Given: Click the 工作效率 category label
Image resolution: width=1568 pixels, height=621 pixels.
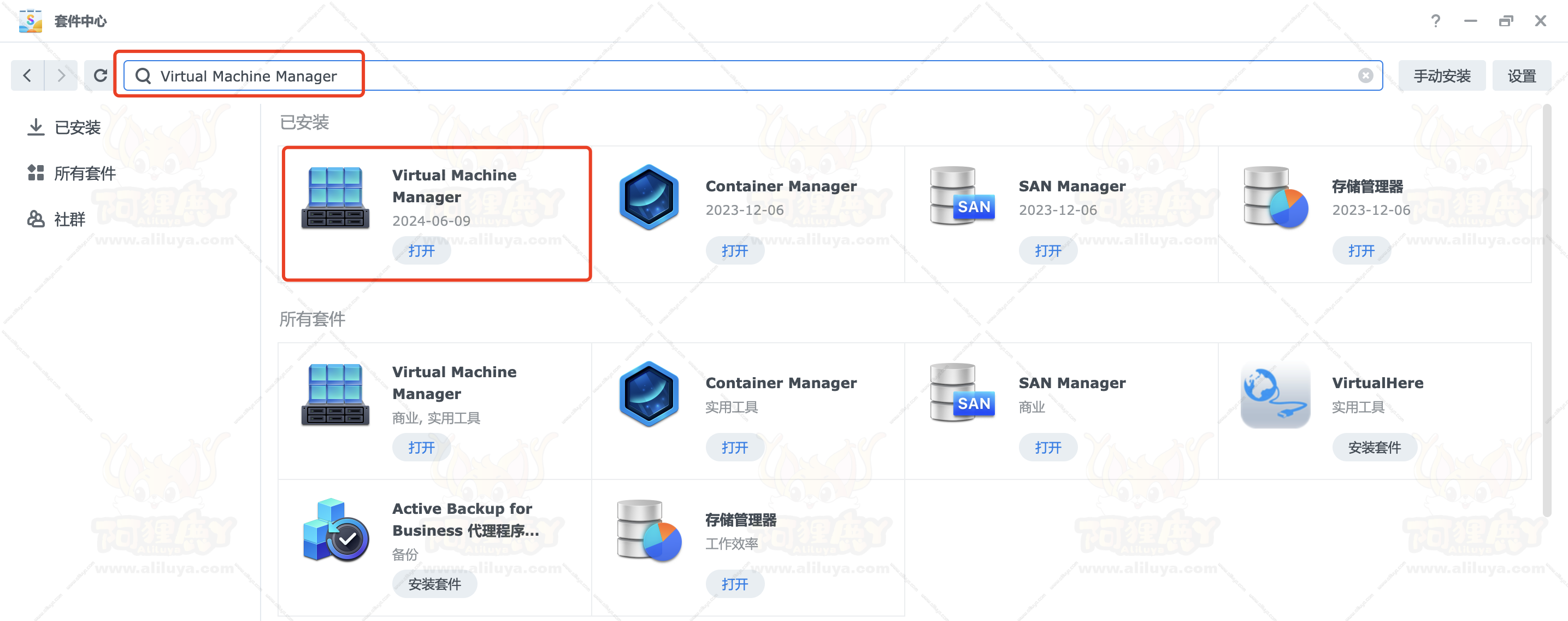Looking at the screenshot, I should 731,543.
